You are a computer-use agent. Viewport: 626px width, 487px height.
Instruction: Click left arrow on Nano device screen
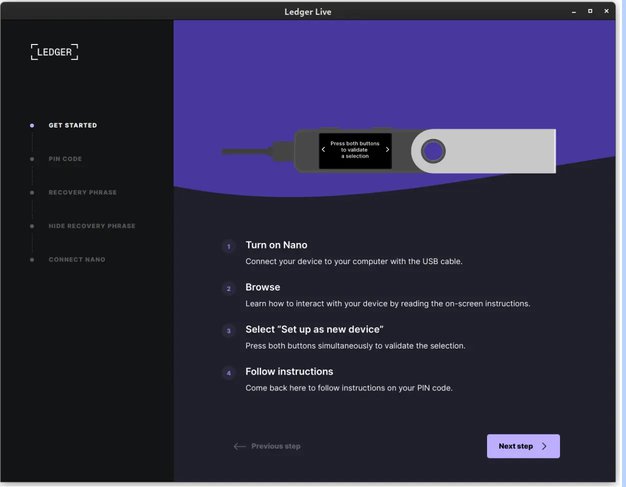pos(323,150)
